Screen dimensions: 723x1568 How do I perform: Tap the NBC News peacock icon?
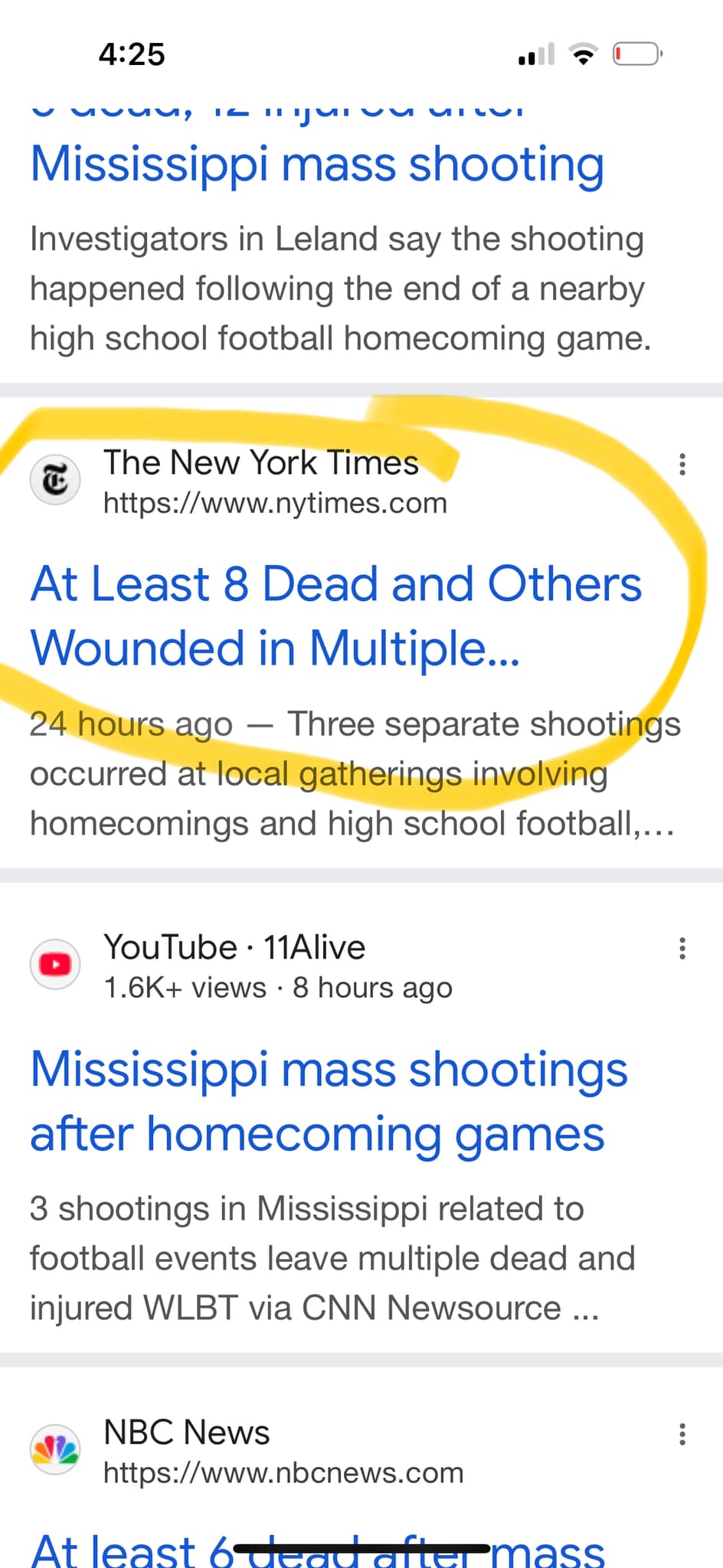(54, 1449)
